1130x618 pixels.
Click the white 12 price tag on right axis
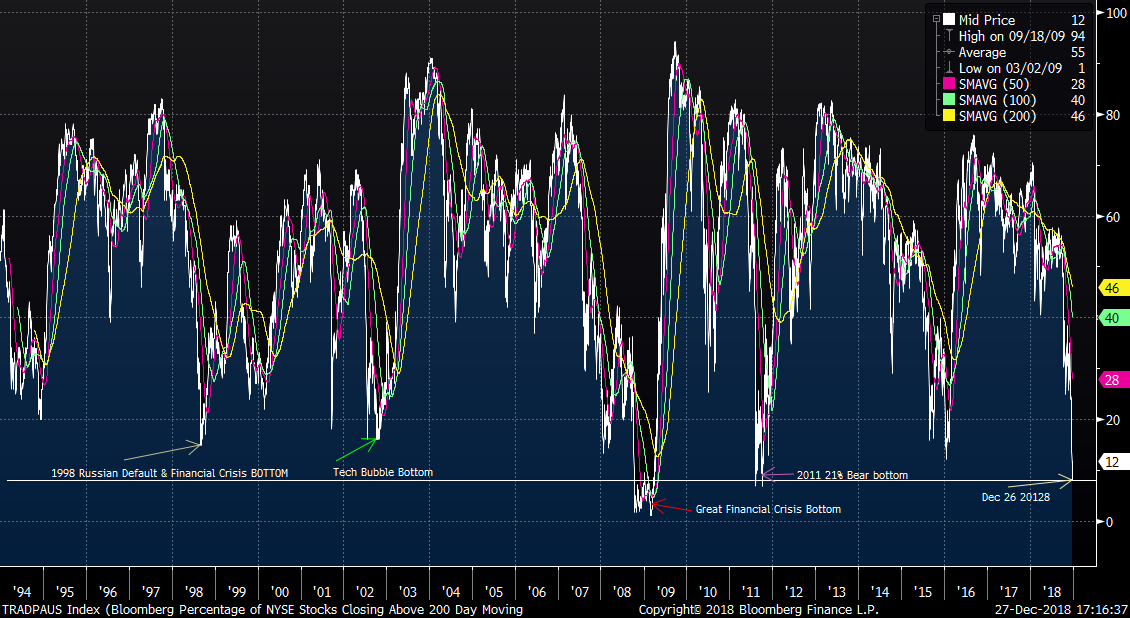[x=1110, y=461]
